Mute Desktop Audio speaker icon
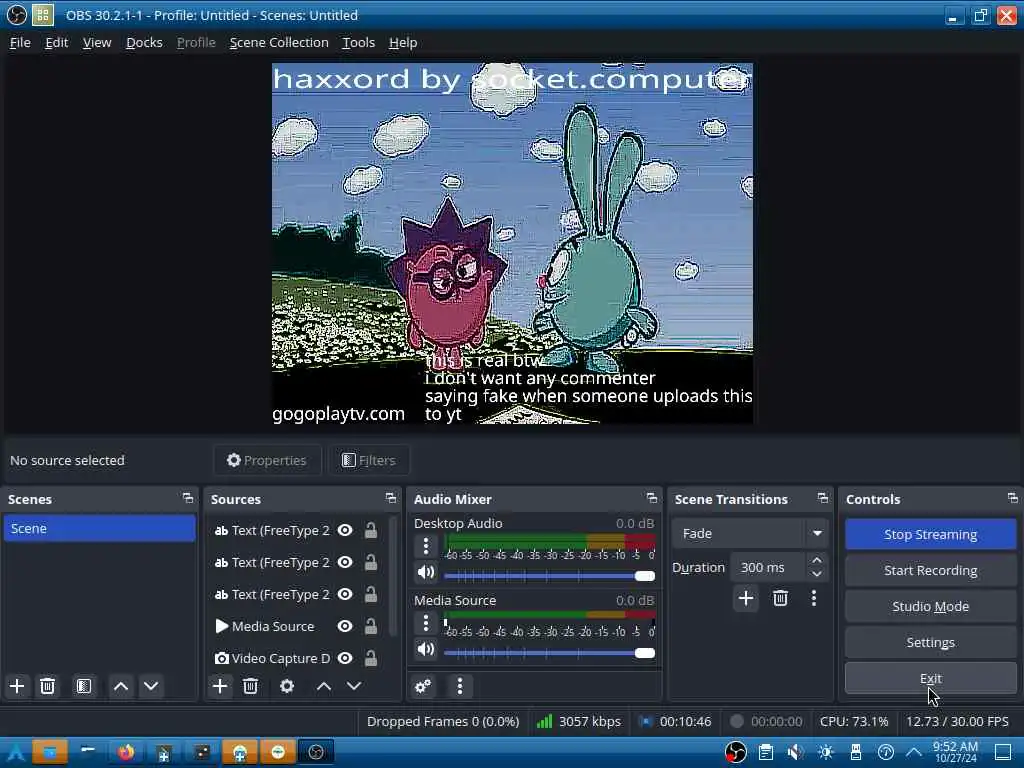Viewport: 1024px width, 768px height. coord(426,573)
